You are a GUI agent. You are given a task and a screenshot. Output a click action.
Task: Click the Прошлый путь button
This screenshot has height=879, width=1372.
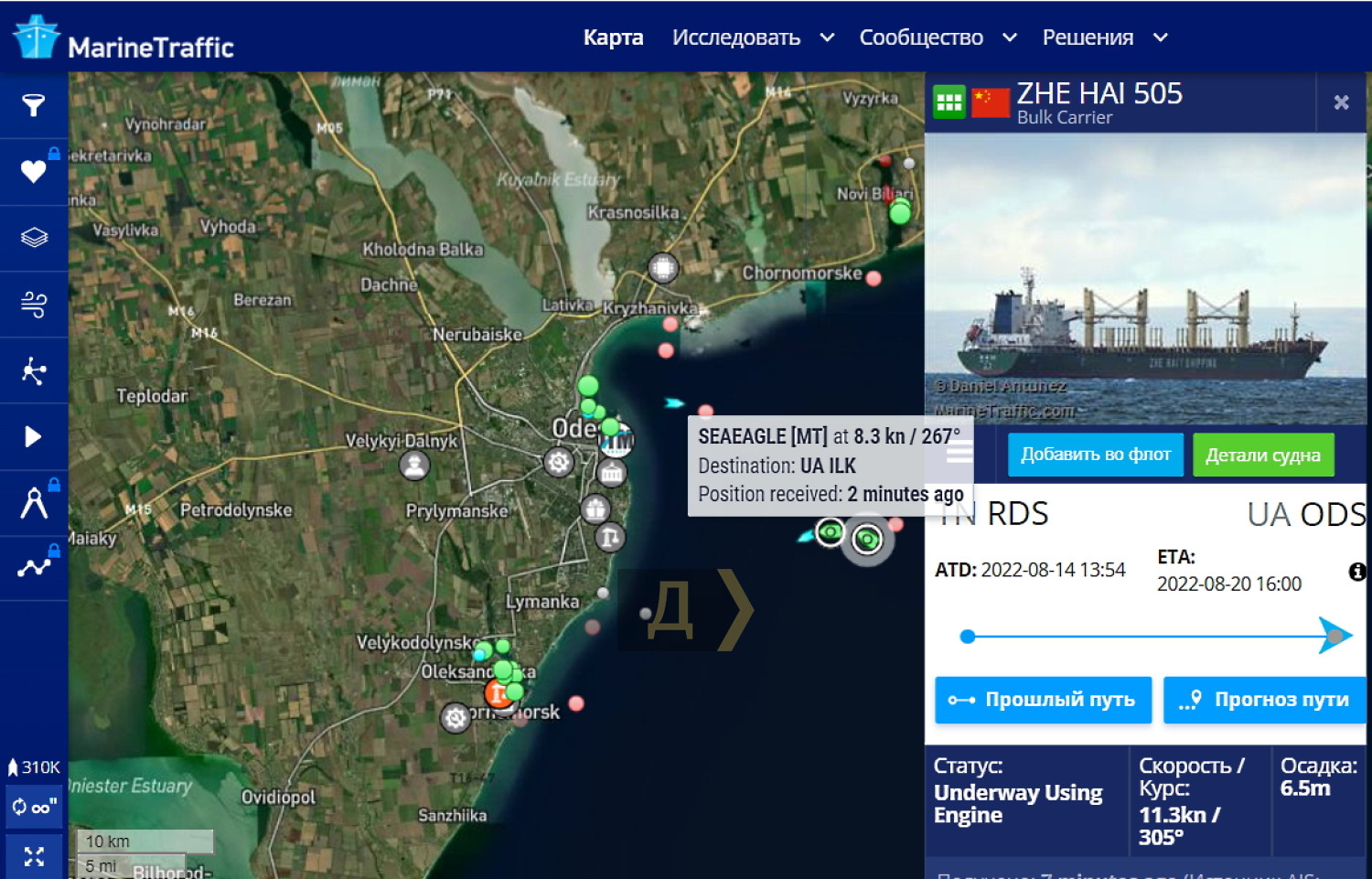tap(1043, 700)
